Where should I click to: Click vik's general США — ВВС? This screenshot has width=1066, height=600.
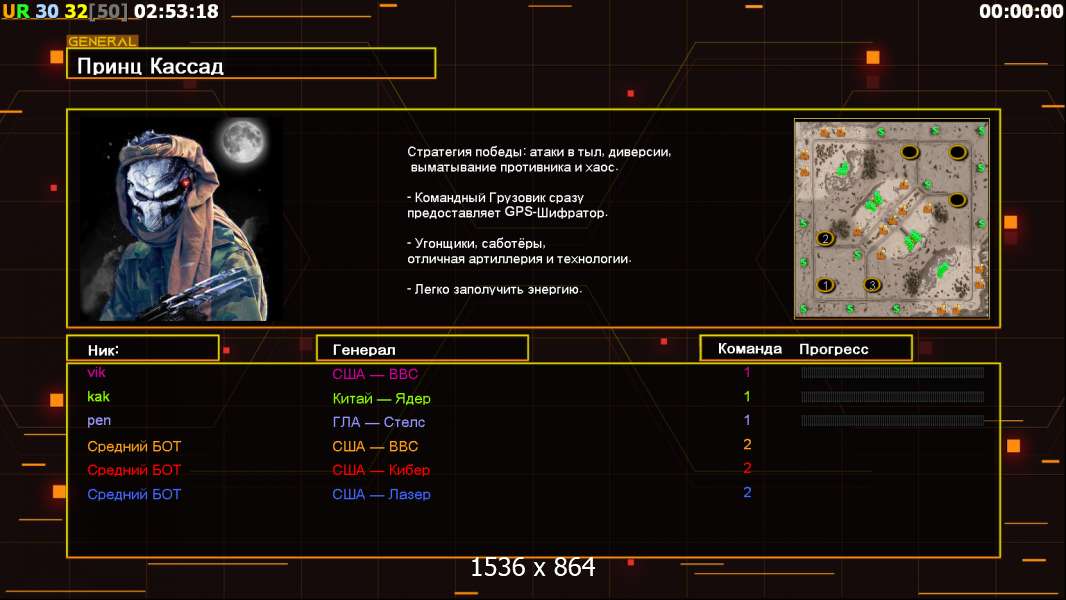(375, 374)
